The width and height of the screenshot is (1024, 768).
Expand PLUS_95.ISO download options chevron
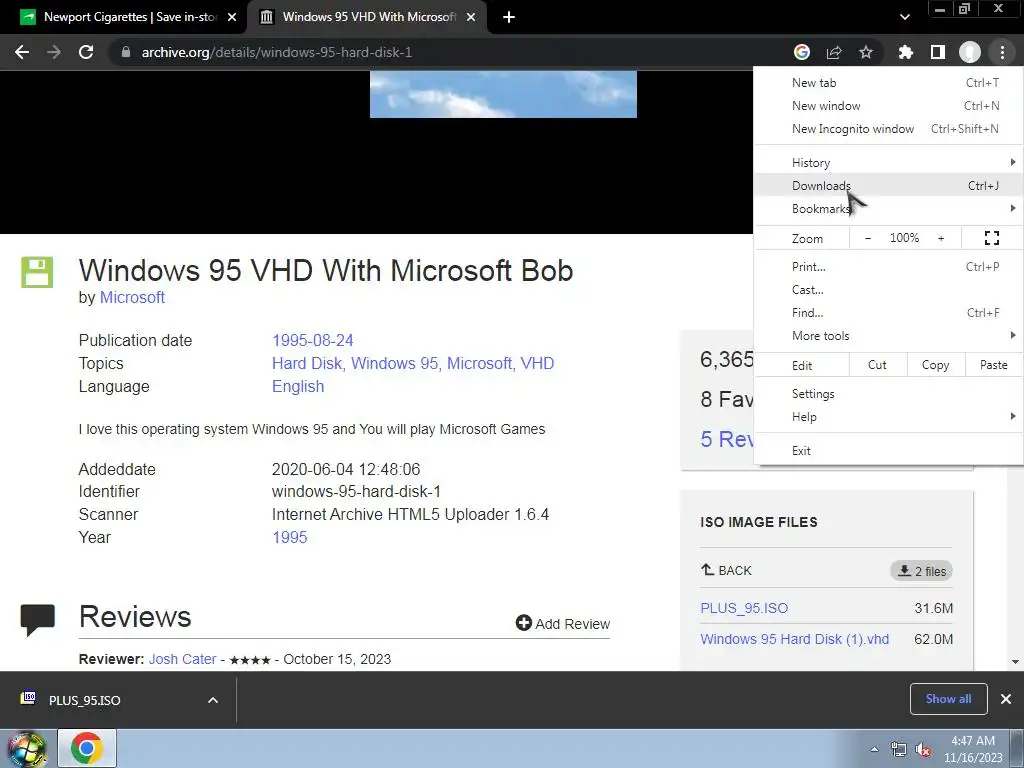pyautogui.click(x=213, y=700)
